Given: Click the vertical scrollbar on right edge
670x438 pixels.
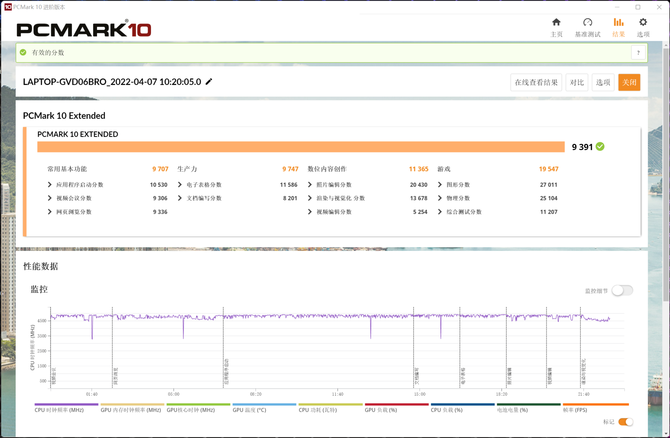Looking at the screenshot, I should [665, 200].
